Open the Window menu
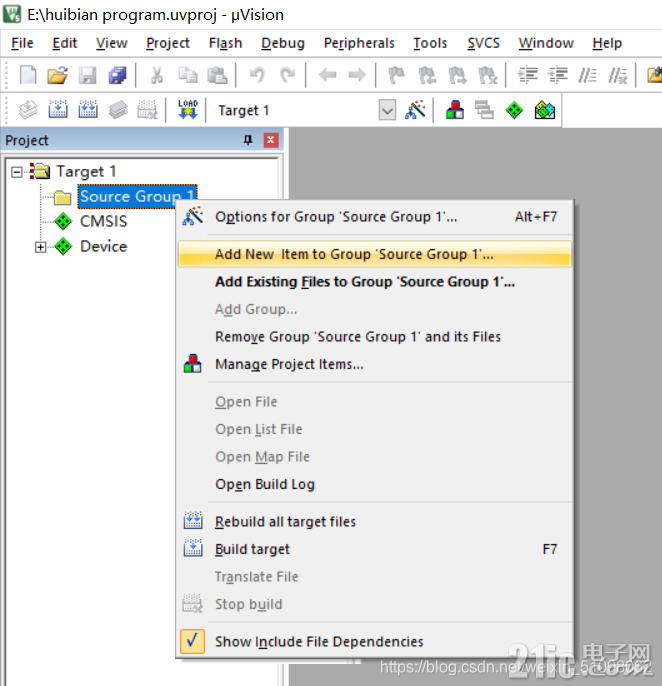Viewport: 662px width, 686px height. pos(546,43)
